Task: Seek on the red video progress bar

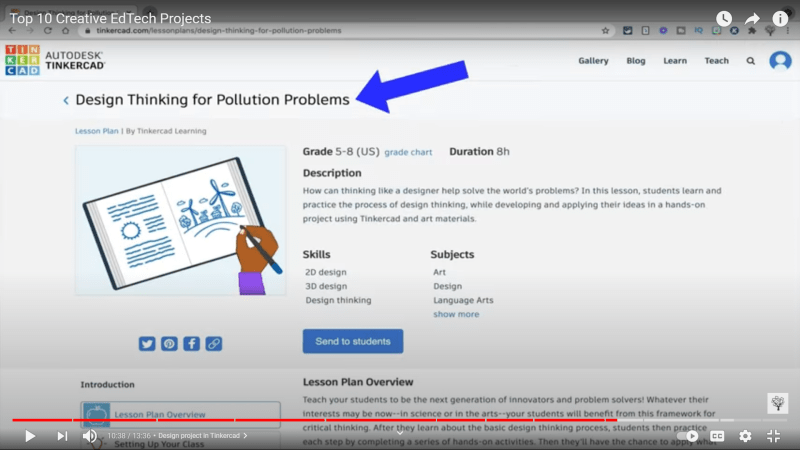Action: tap(300, 420)
